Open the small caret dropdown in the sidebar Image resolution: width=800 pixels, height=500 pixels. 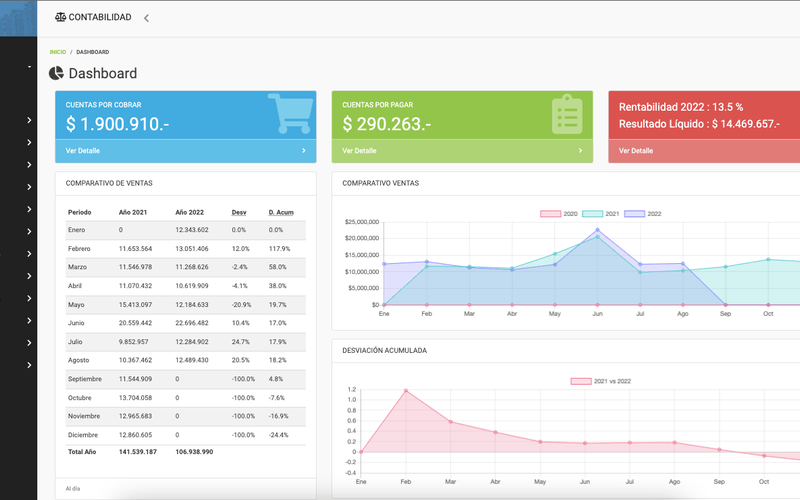pyautogui.click(x=29, y=67)
